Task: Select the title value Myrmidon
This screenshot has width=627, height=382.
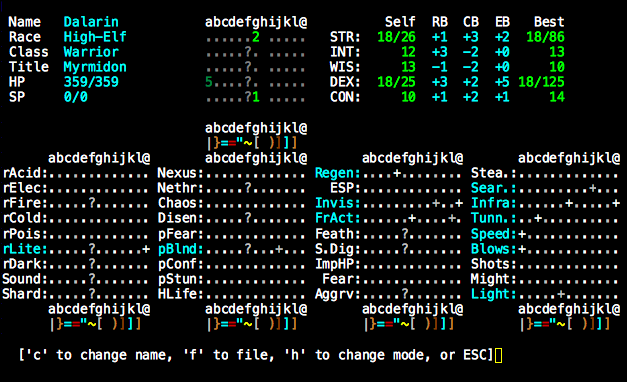Action: pos(95,67)
